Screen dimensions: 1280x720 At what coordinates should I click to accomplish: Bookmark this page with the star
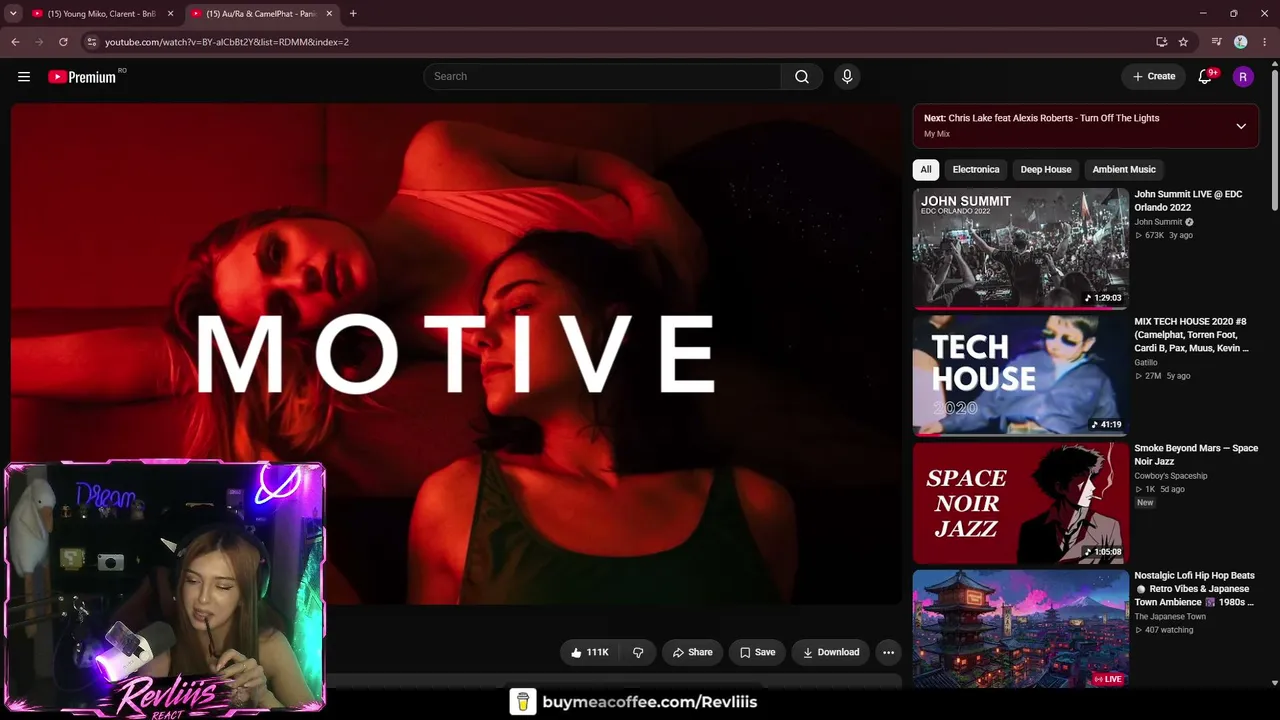point(1183,42)
